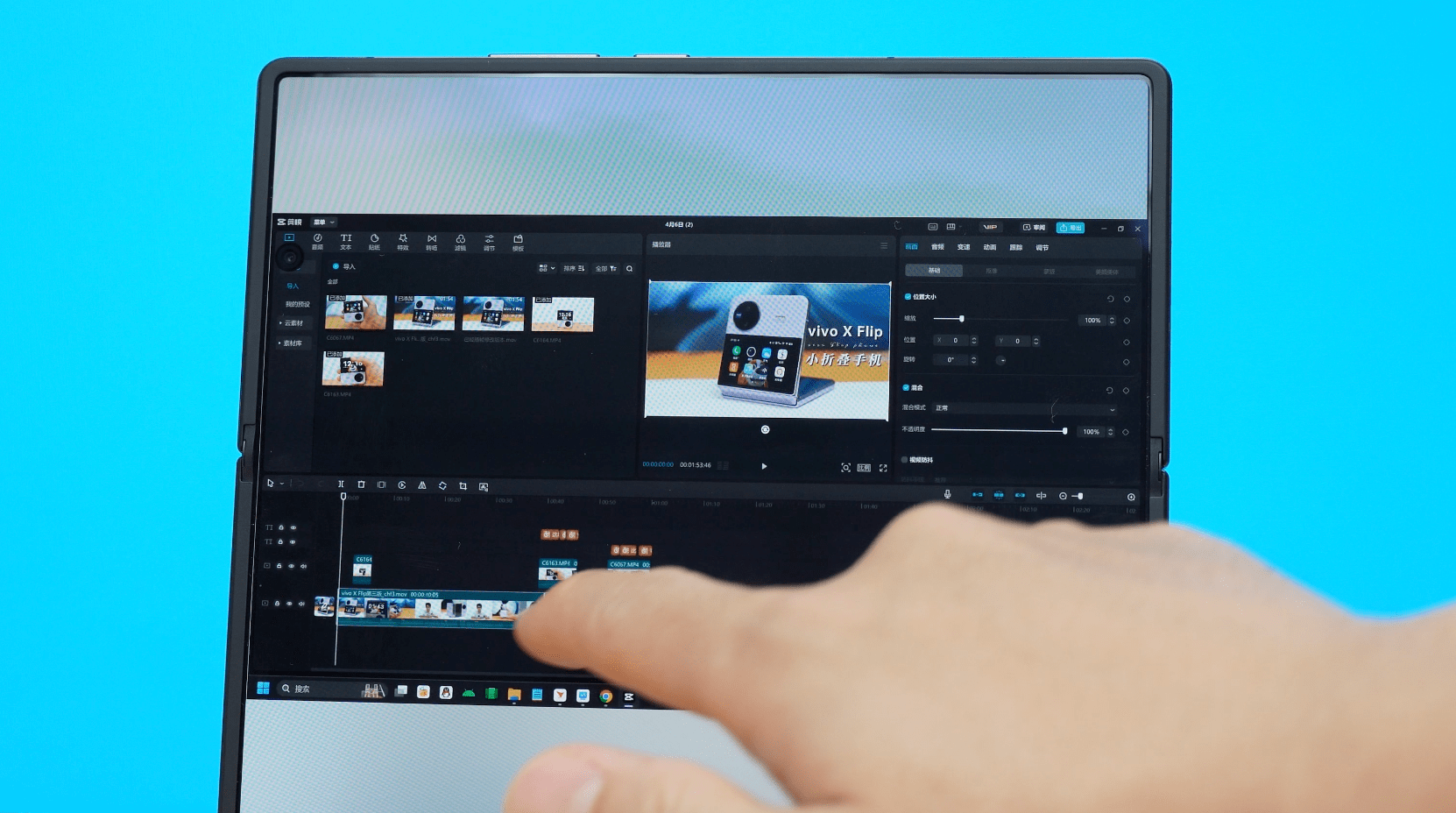Screen dimensions: 1456x813
Task: Switch to the 跟踪 tracking tab
Action: click(1016, 248)
